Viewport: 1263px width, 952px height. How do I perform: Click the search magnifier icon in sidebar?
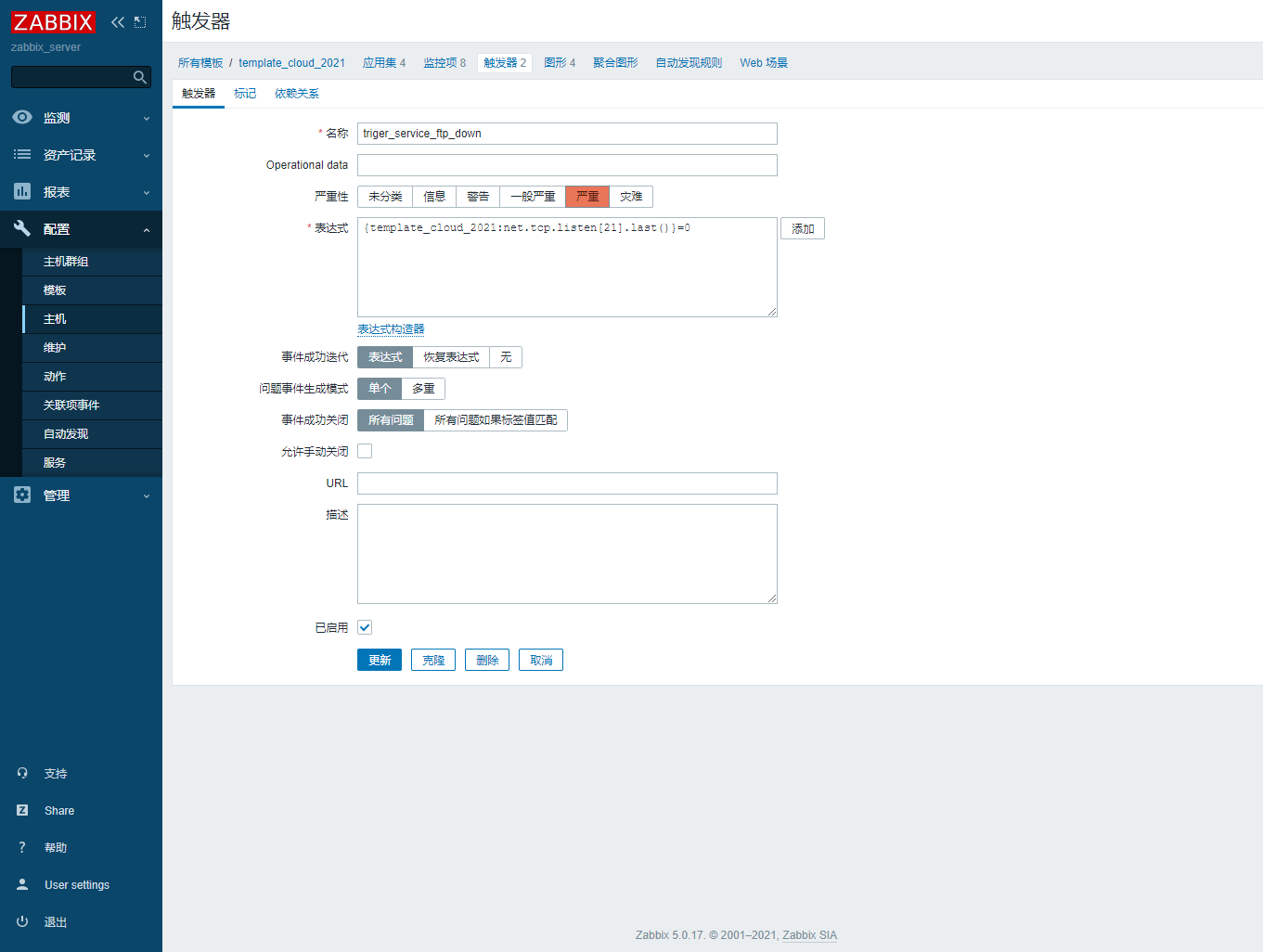(140, 77)
